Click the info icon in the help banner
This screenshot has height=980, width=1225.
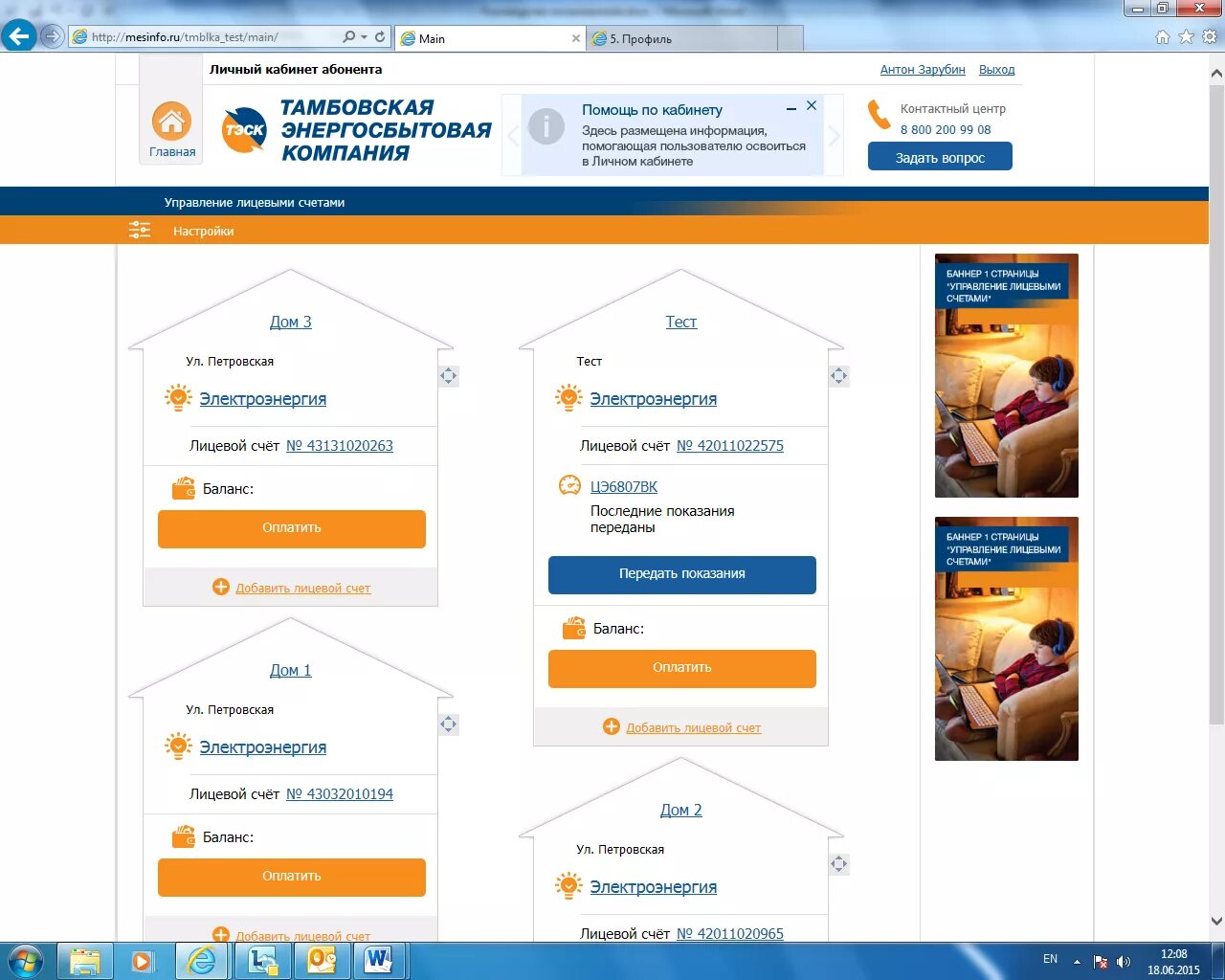546,126
